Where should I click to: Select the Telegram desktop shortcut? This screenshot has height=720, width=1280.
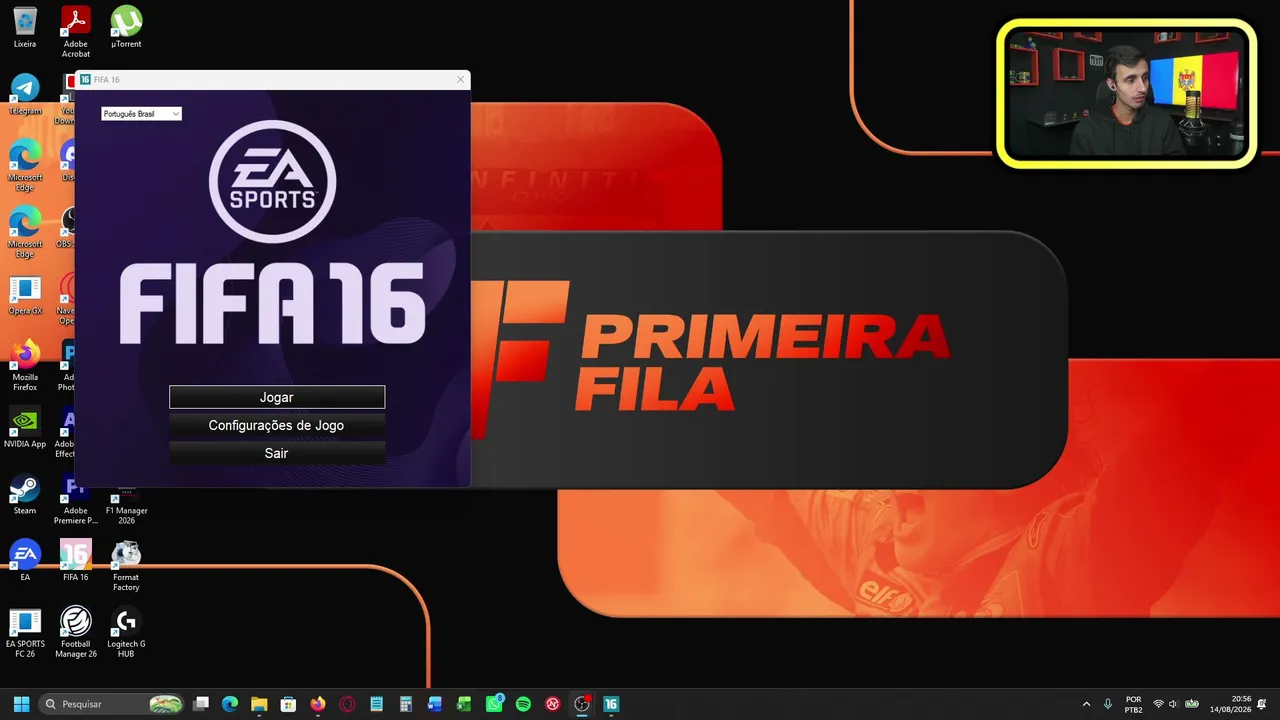(25, 95)
